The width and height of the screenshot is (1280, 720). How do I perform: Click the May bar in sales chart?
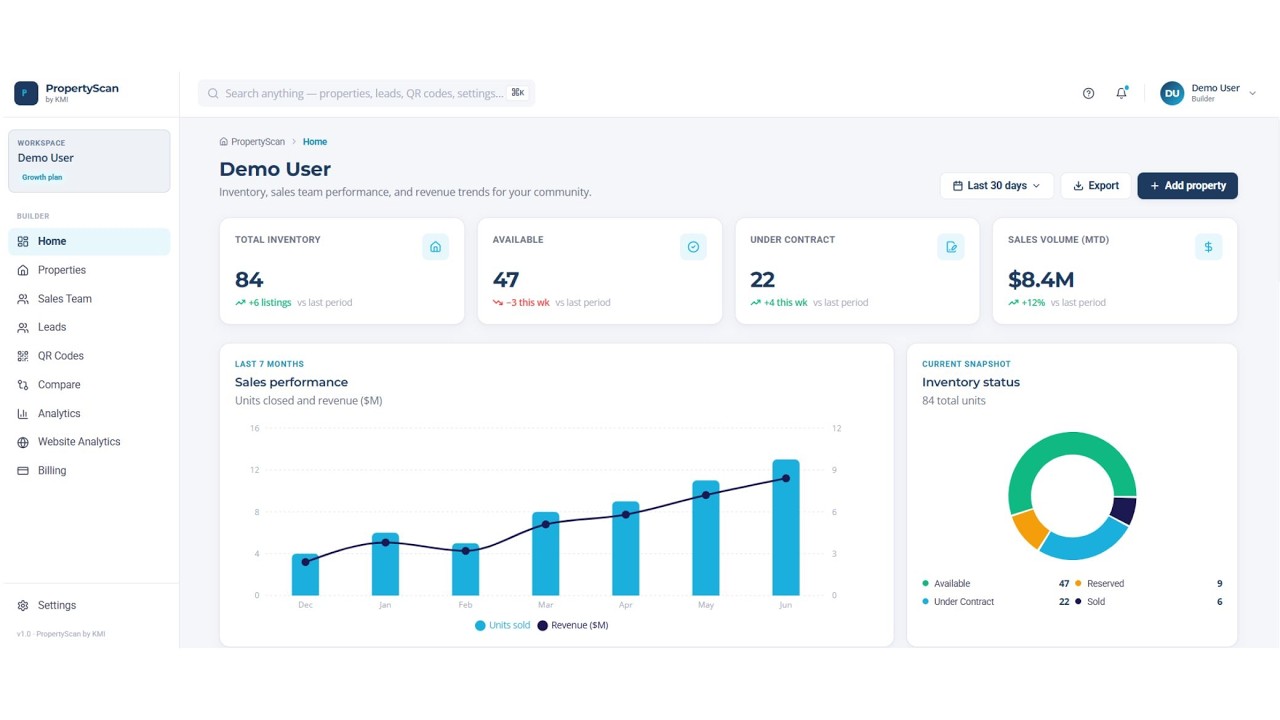click(x=706, y=538)
